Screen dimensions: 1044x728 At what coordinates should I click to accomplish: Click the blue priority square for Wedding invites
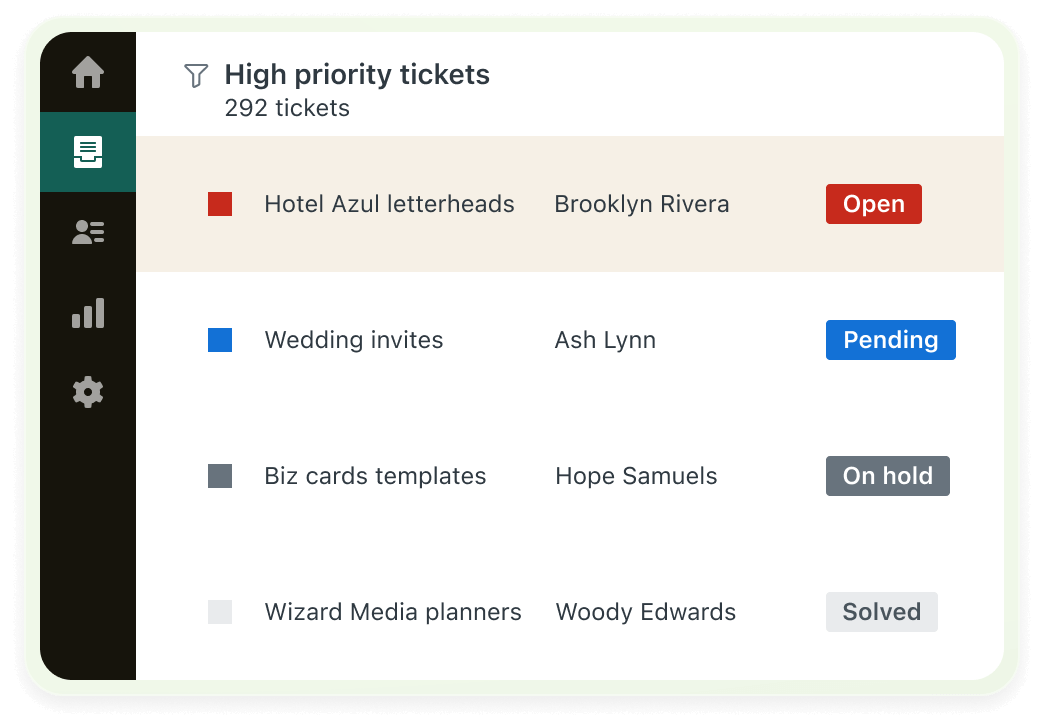click(x=219, y=340)
